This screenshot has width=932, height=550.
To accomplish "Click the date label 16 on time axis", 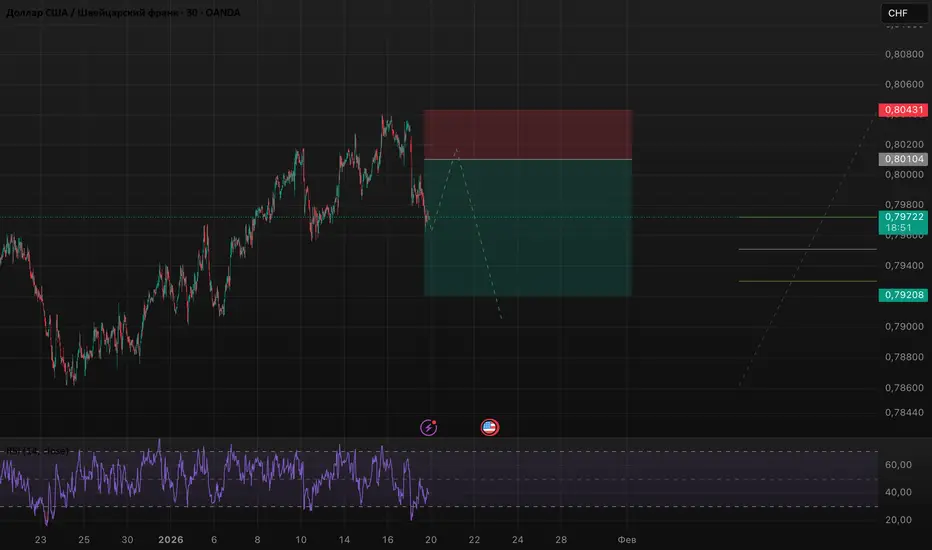I will (x=388, y=540).
